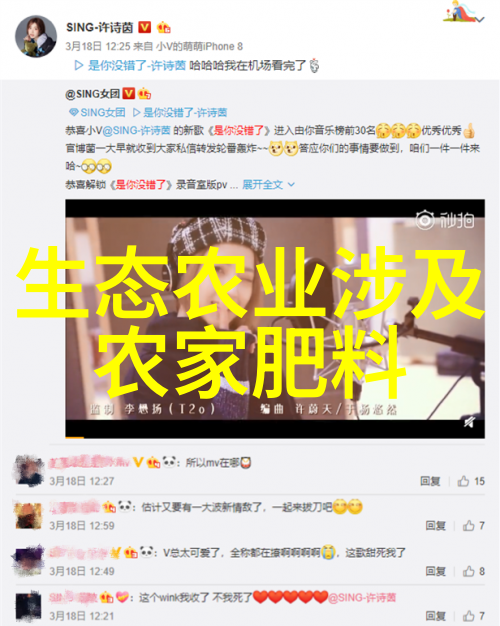The height and width of the screenshot is (626, 500).
Task: Click the orange V verified badge beside SING-许诗茵
Action: coord(144,27)
